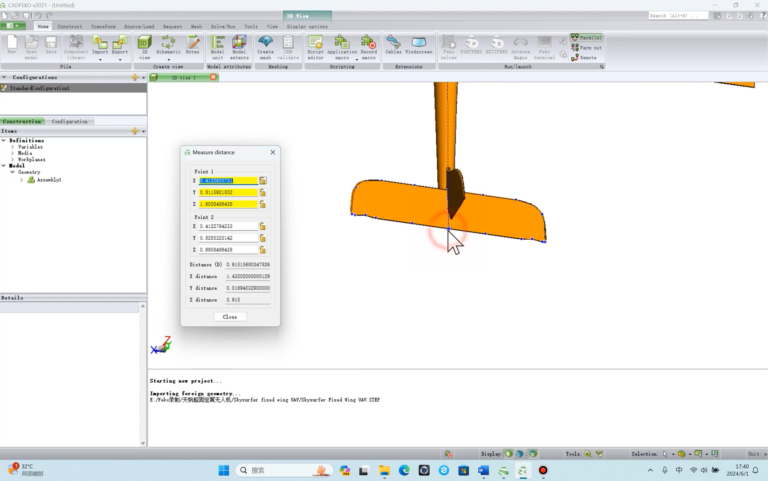Open the Run/launch group dialog launcher
Viewport: 768px width, 481px height.
coord(601,67)
